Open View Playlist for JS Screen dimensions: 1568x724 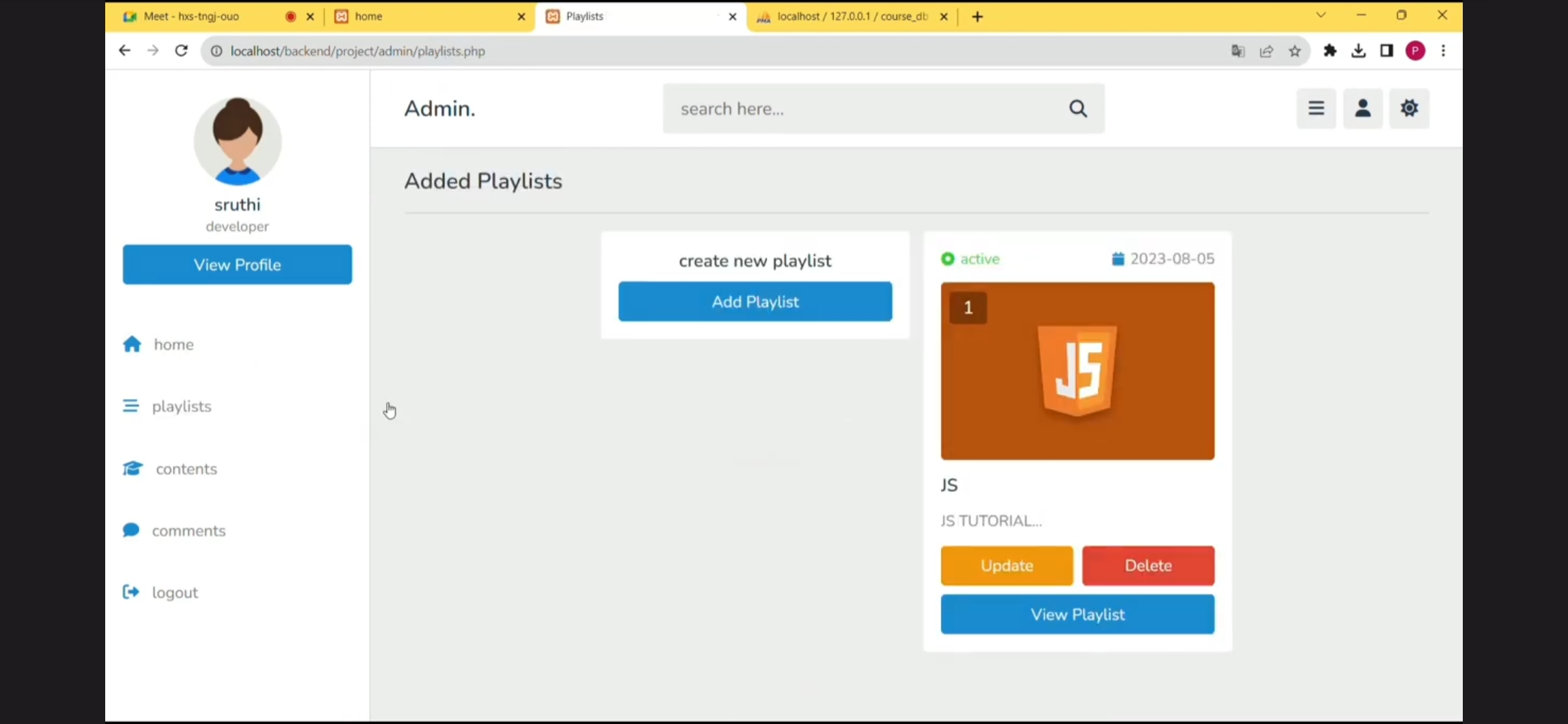pos(1077,615)
